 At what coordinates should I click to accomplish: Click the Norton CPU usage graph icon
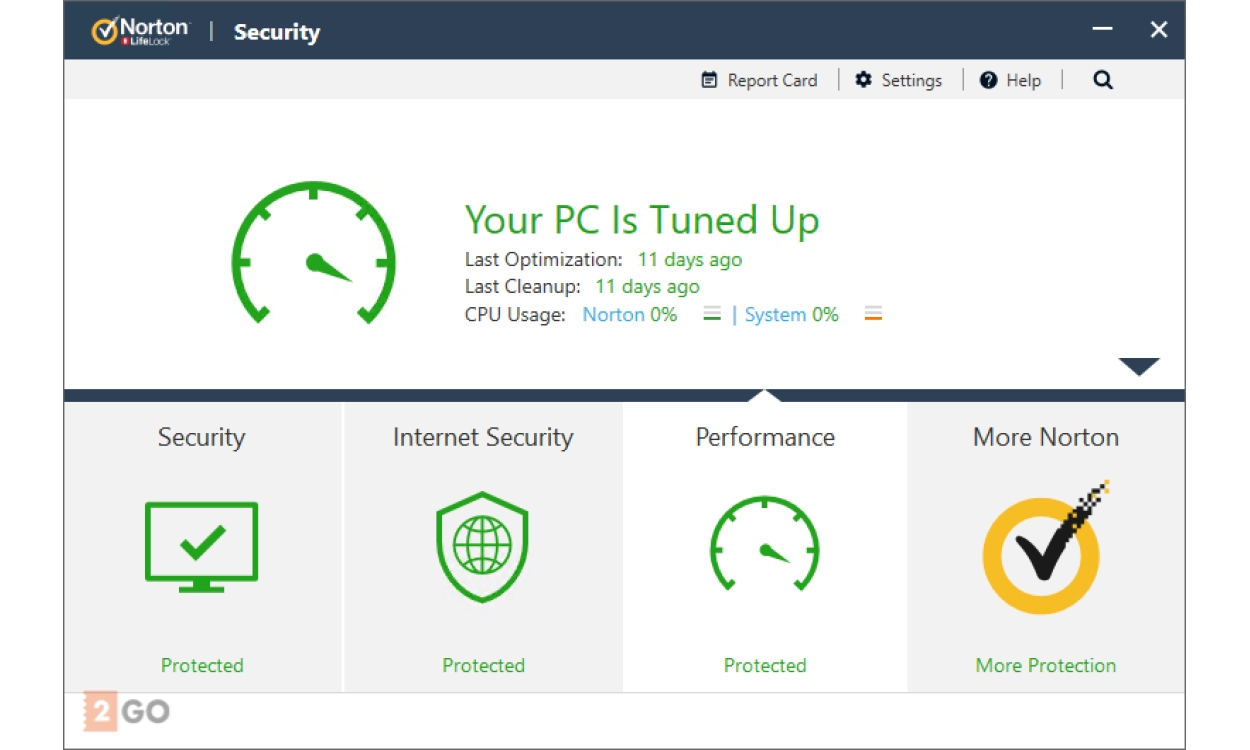click(712, 315)
